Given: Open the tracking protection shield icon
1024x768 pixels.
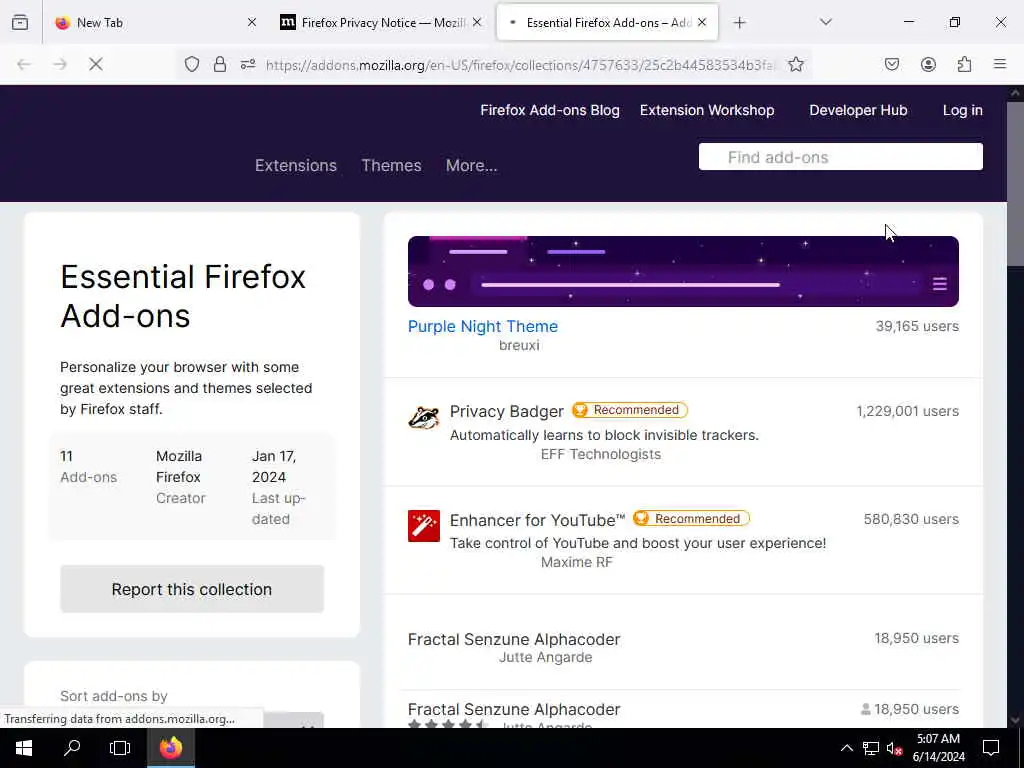Looking at the screenshot, I should [x=191, y=64].
